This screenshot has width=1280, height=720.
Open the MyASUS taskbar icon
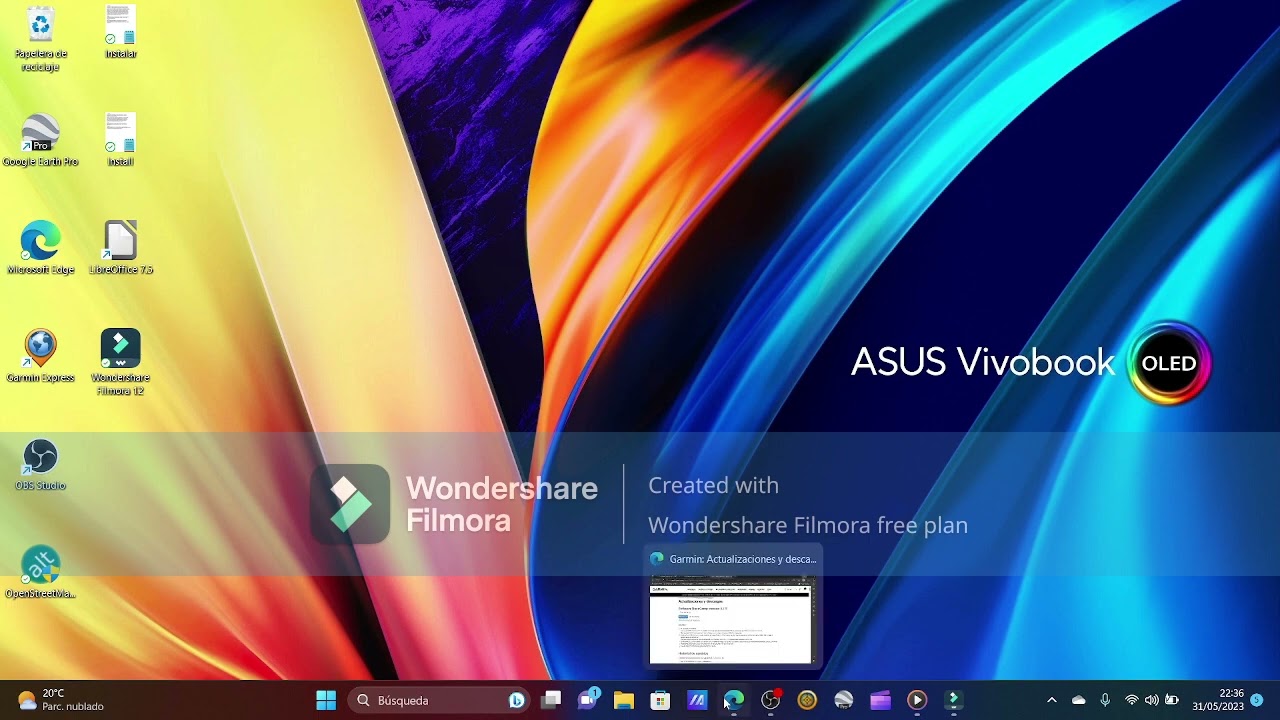pyautogui.click(x=697, y=700)
